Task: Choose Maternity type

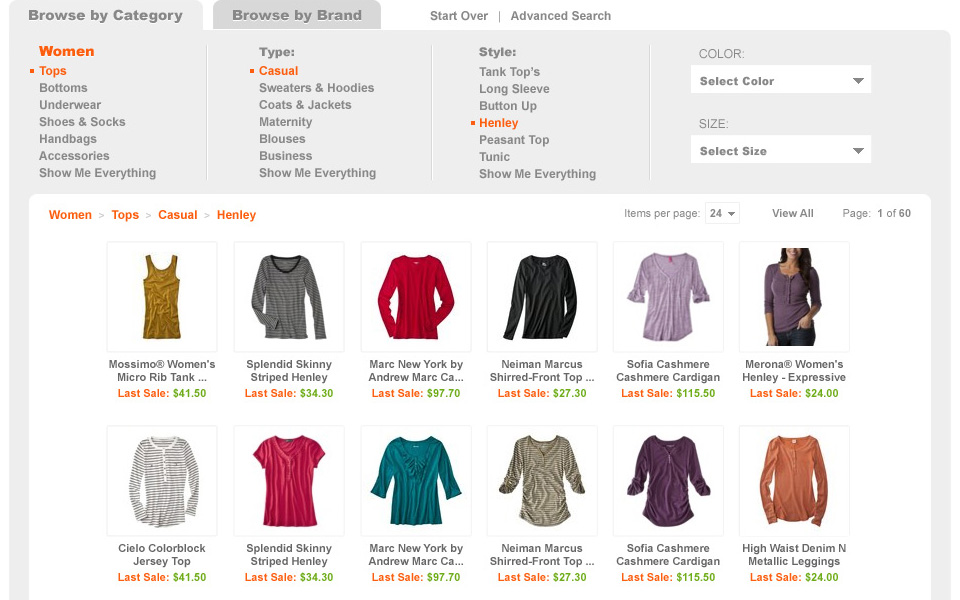Action: point(285,122)
